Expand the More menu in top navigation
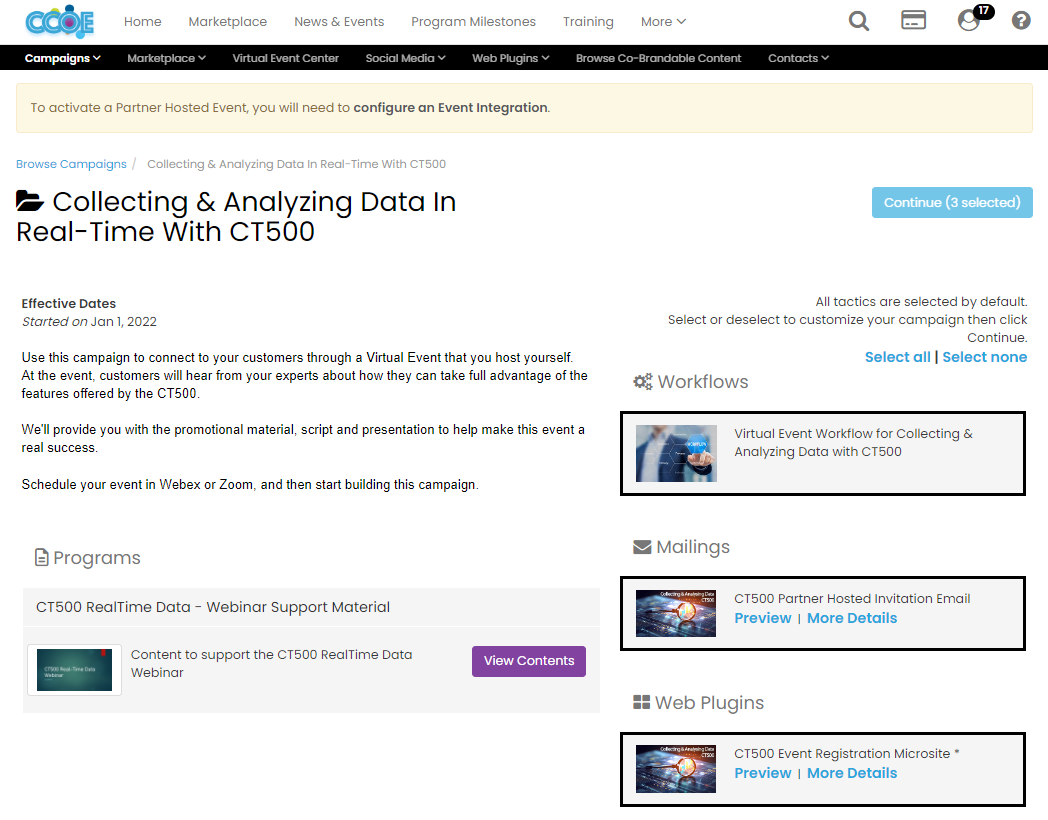The width and height of the screenshot is (1048, 820). (x=663, y=21)
